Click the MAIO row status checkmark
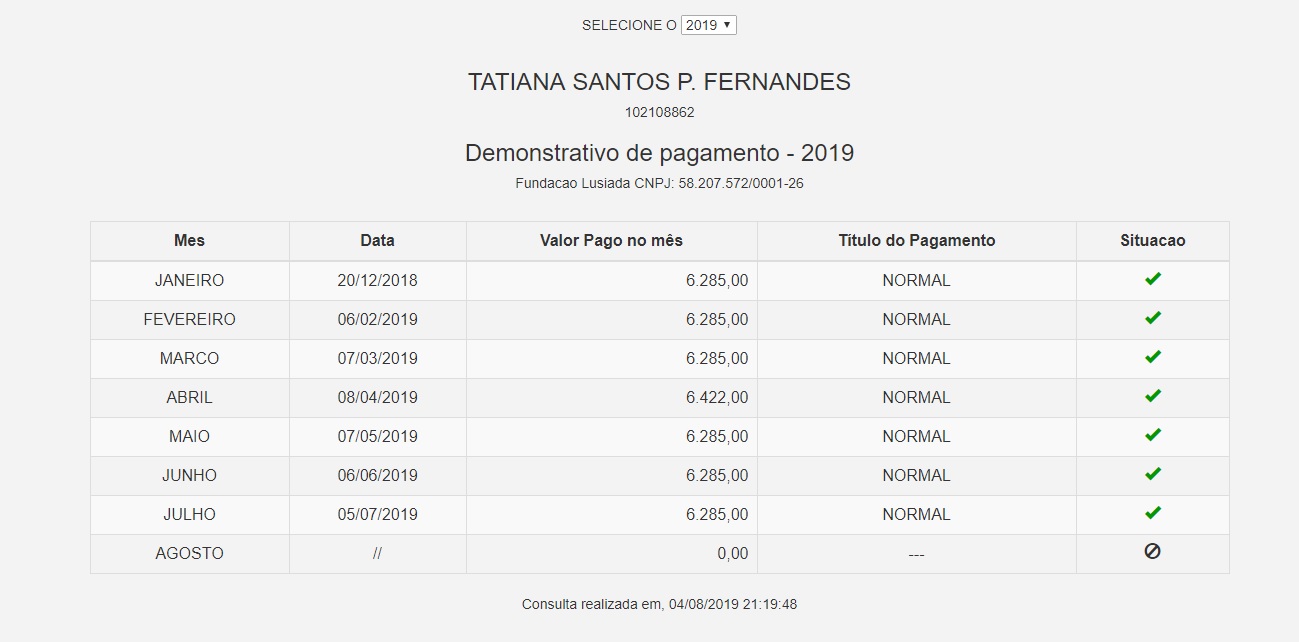The height and width of the screenshot is (642, 1299). click(x=1152, y=435)
